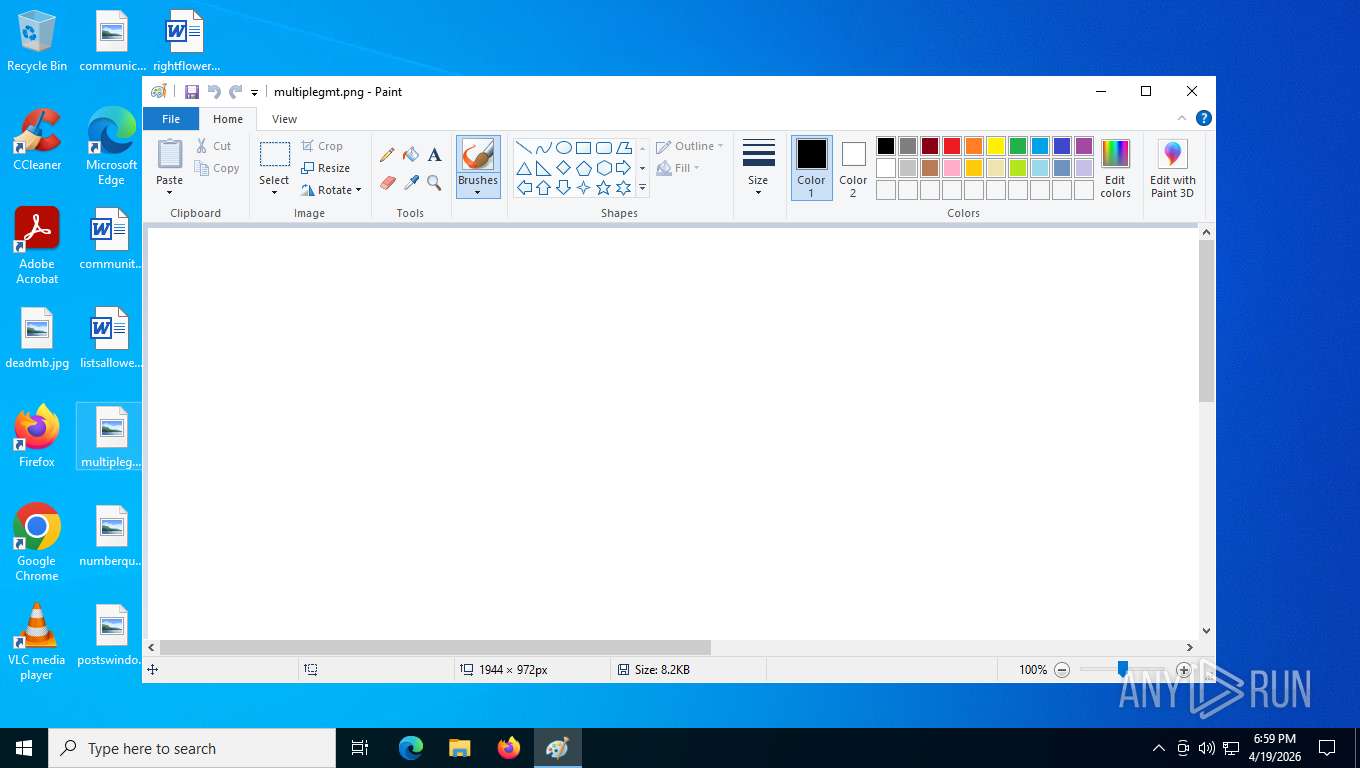The width and height of the screenshot is (1360, 768).
Task: Select the Fill with color bucket tool
Action: click(411, 155)
